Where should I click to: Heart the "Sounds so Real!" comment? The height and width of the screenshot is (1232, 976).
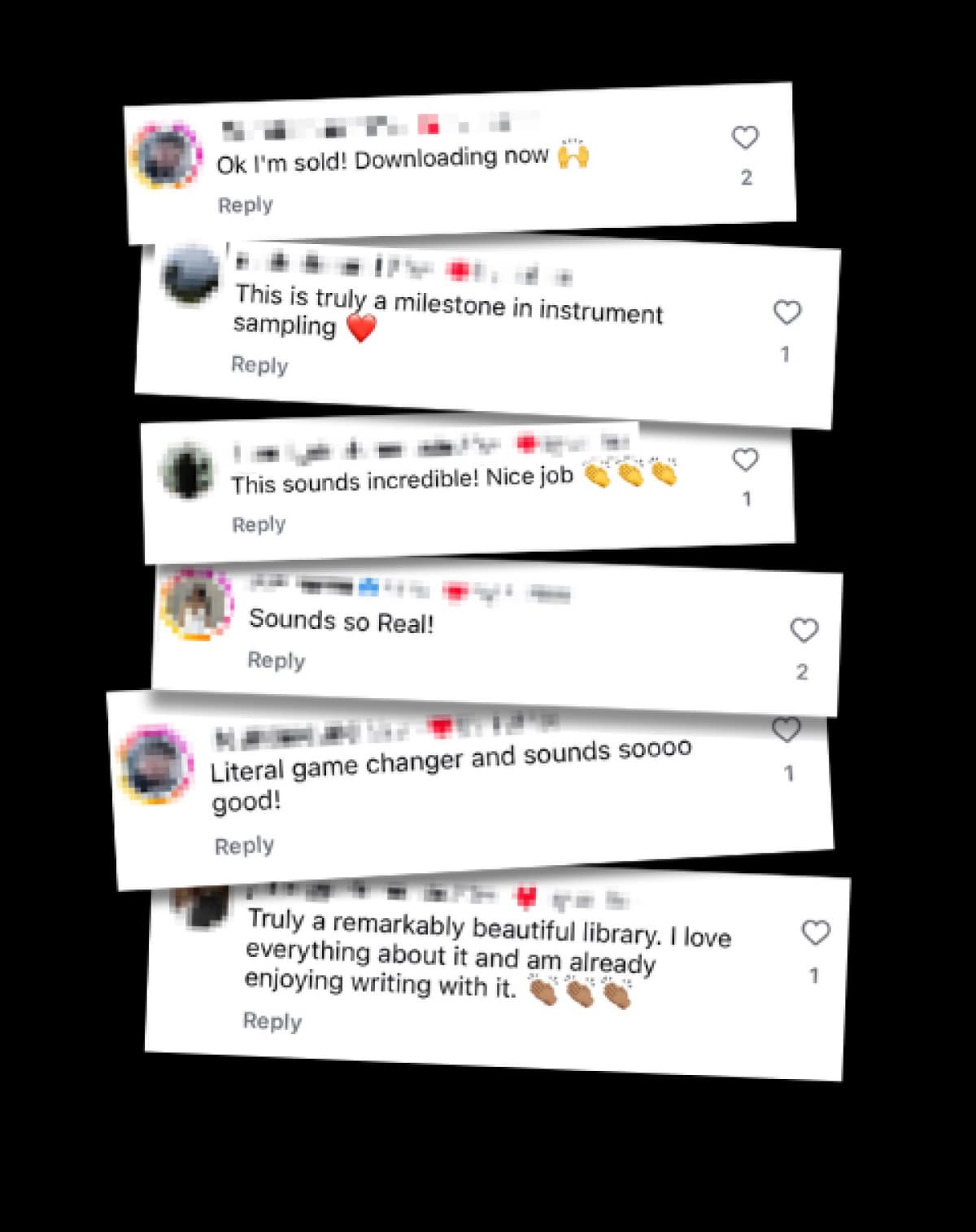pos(804,630)
